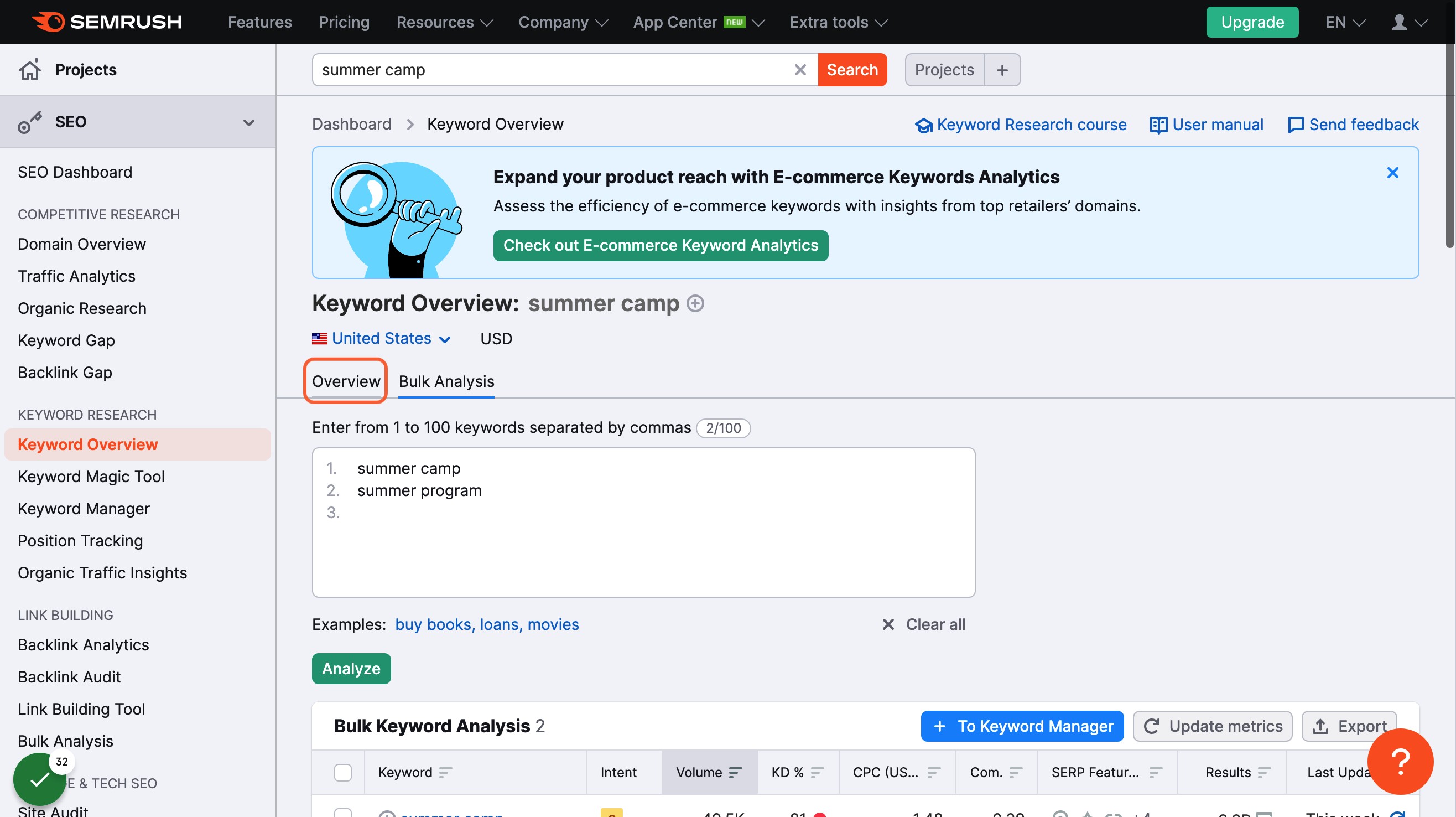Change language via EN dropdown

1345,22
